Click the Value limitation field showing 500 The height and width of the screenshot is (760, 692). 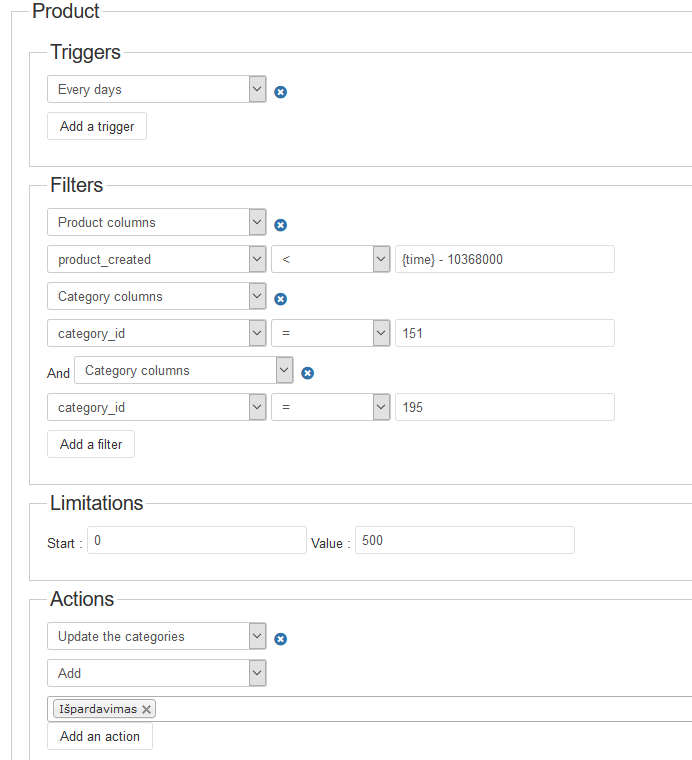pyautogui.click(x=464, y=540)
